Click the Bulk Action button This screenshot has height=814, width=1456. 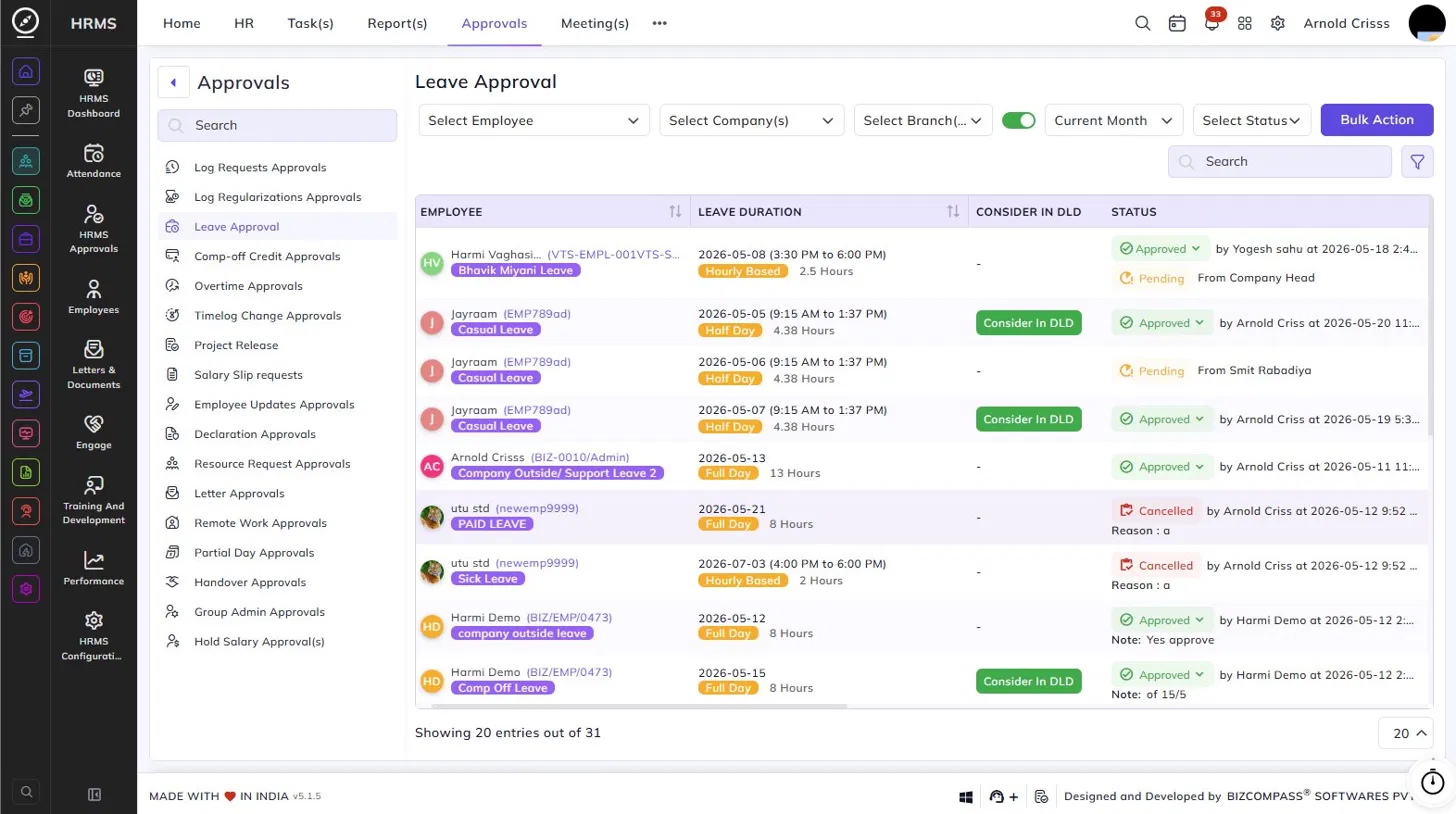(1377, 119)
